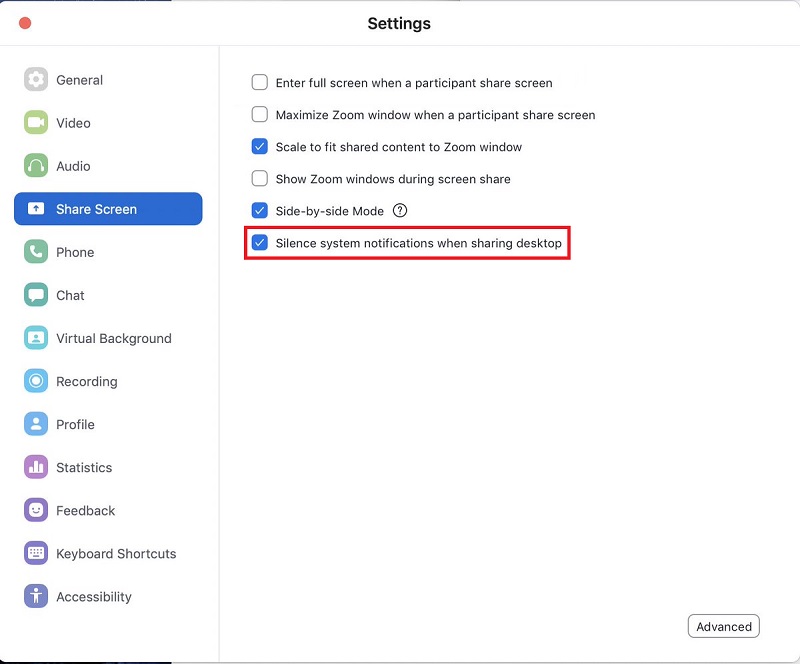Go to the Accessibility section
This screenshot has height=664, width=800.
93,597
